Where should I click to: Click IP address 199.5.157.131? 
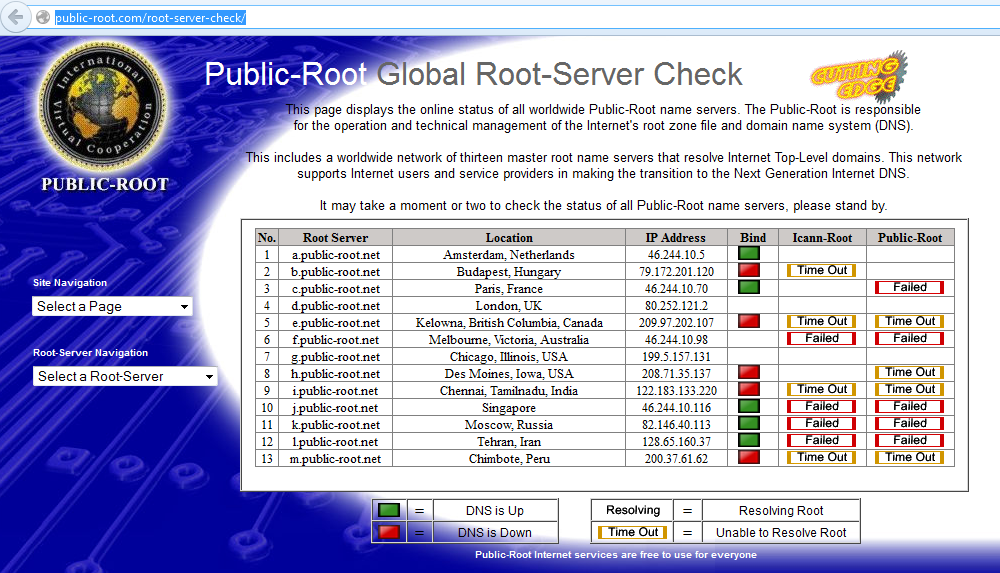[x=676, y=357]
